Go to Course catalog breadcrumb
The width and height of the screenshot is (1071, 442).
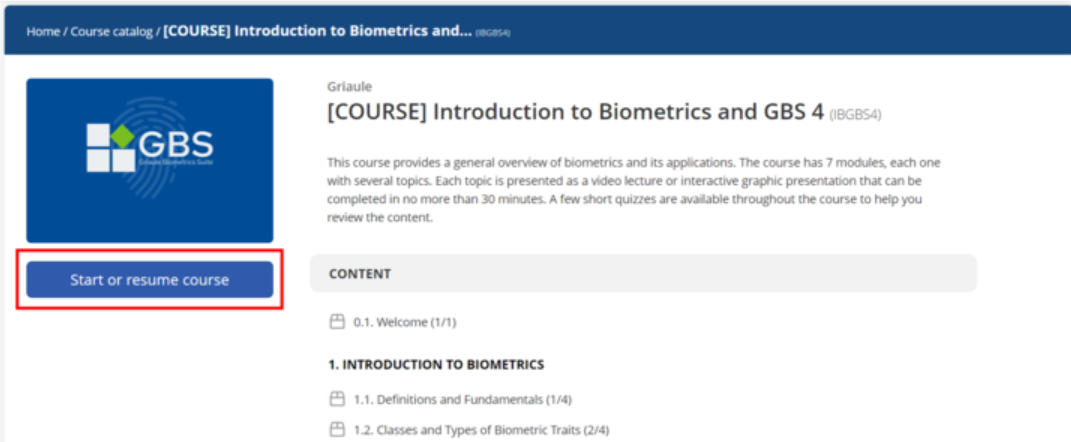pos(111,32)
